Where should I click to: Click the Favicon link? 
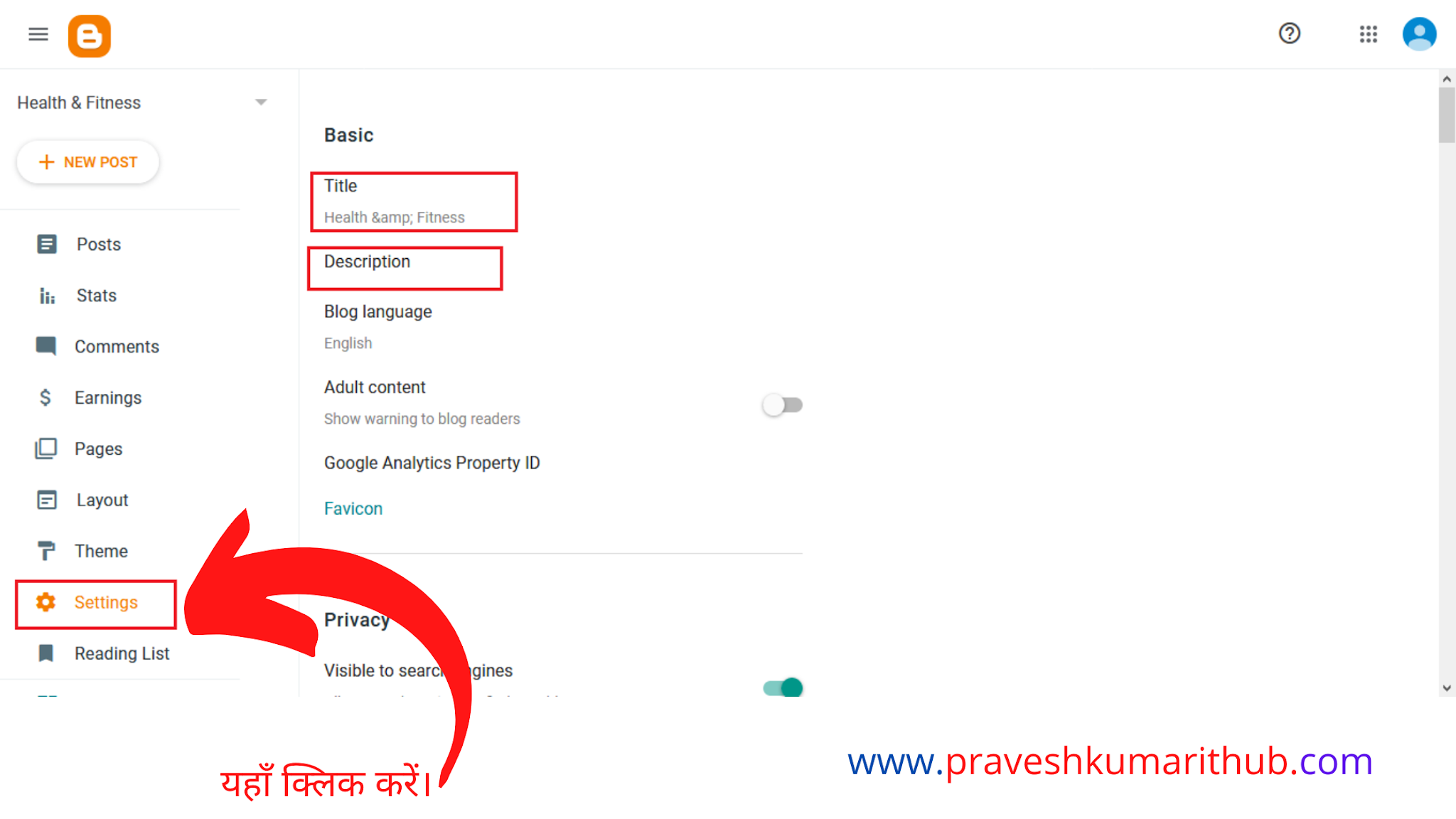(352, 508)
